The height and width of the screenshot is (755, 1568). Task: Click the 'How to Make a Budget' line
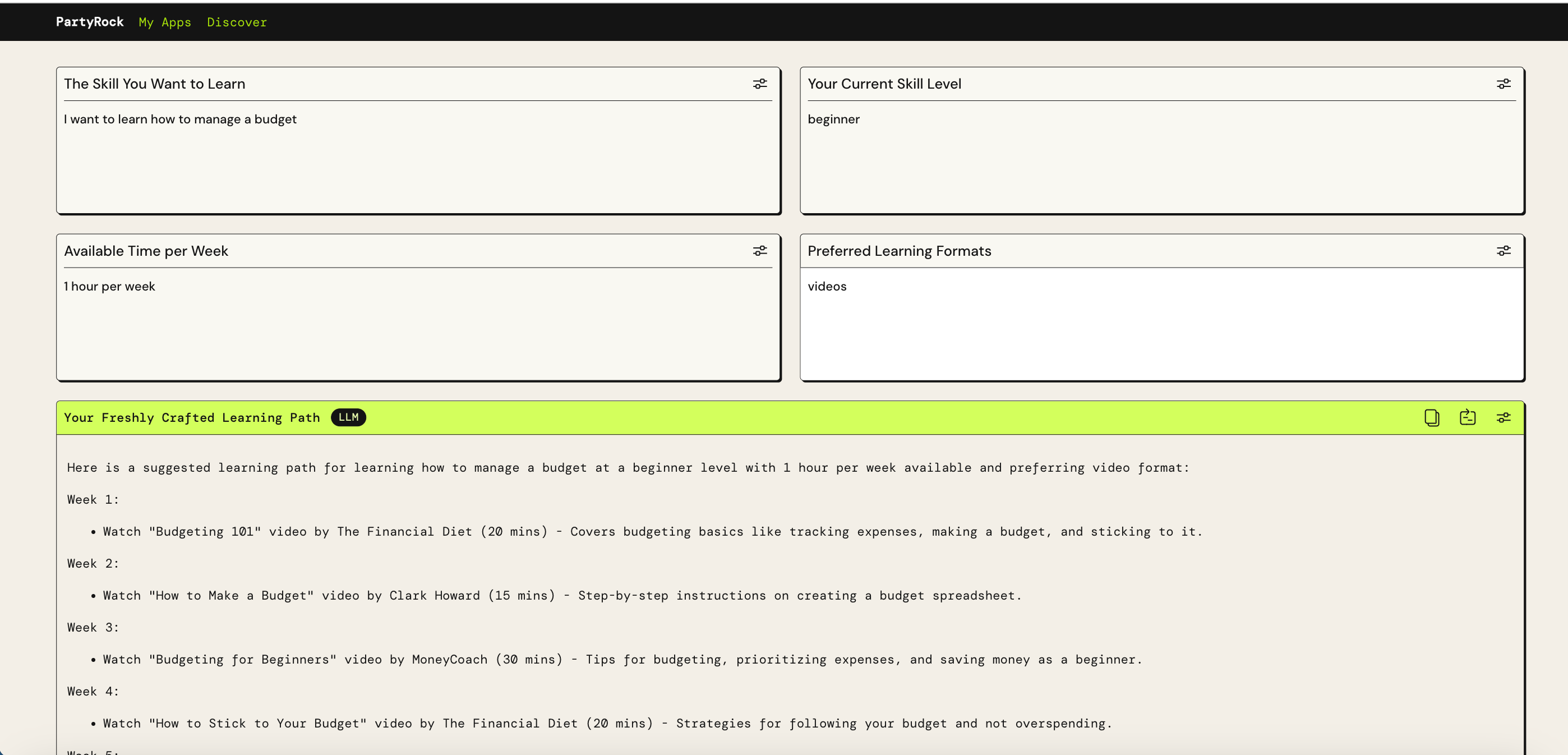(562, 596)
